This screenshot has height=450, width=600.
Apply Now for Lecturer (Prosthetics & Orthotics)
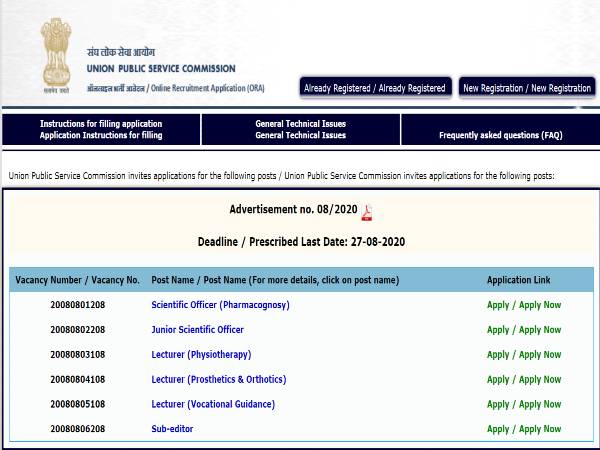524,380
